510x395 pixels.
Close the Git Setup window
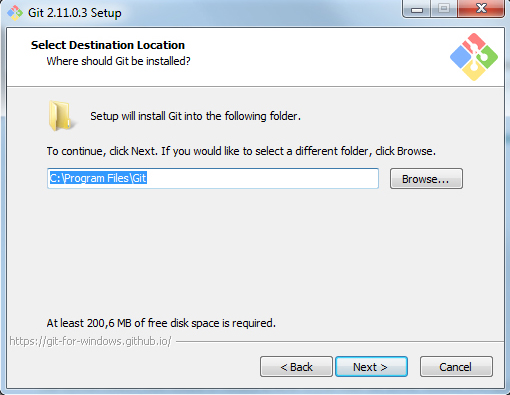(x=481, y=9)
